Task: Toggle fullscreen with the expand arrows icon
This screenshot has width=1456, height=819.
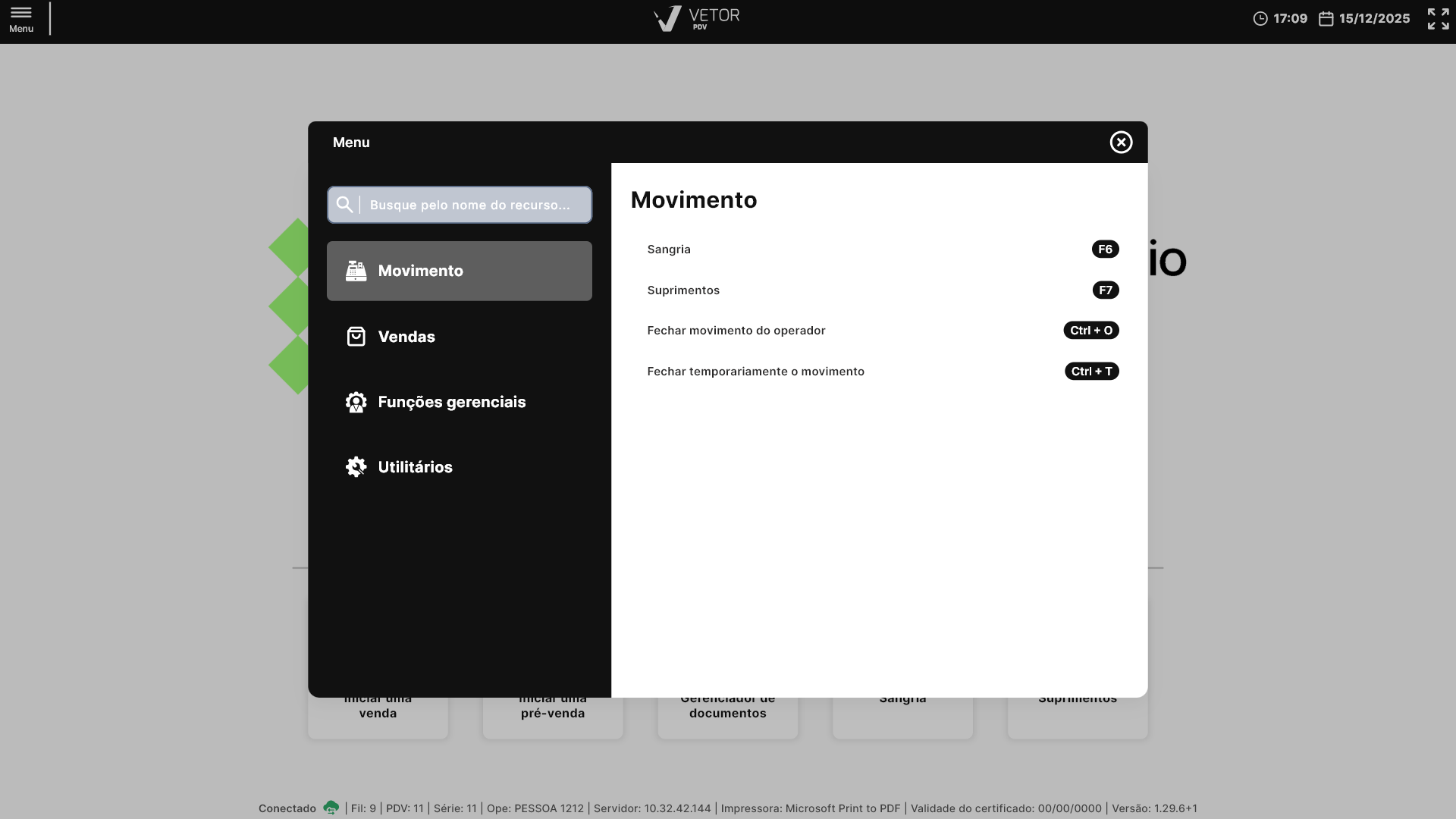Action: tap(1438, 18)
